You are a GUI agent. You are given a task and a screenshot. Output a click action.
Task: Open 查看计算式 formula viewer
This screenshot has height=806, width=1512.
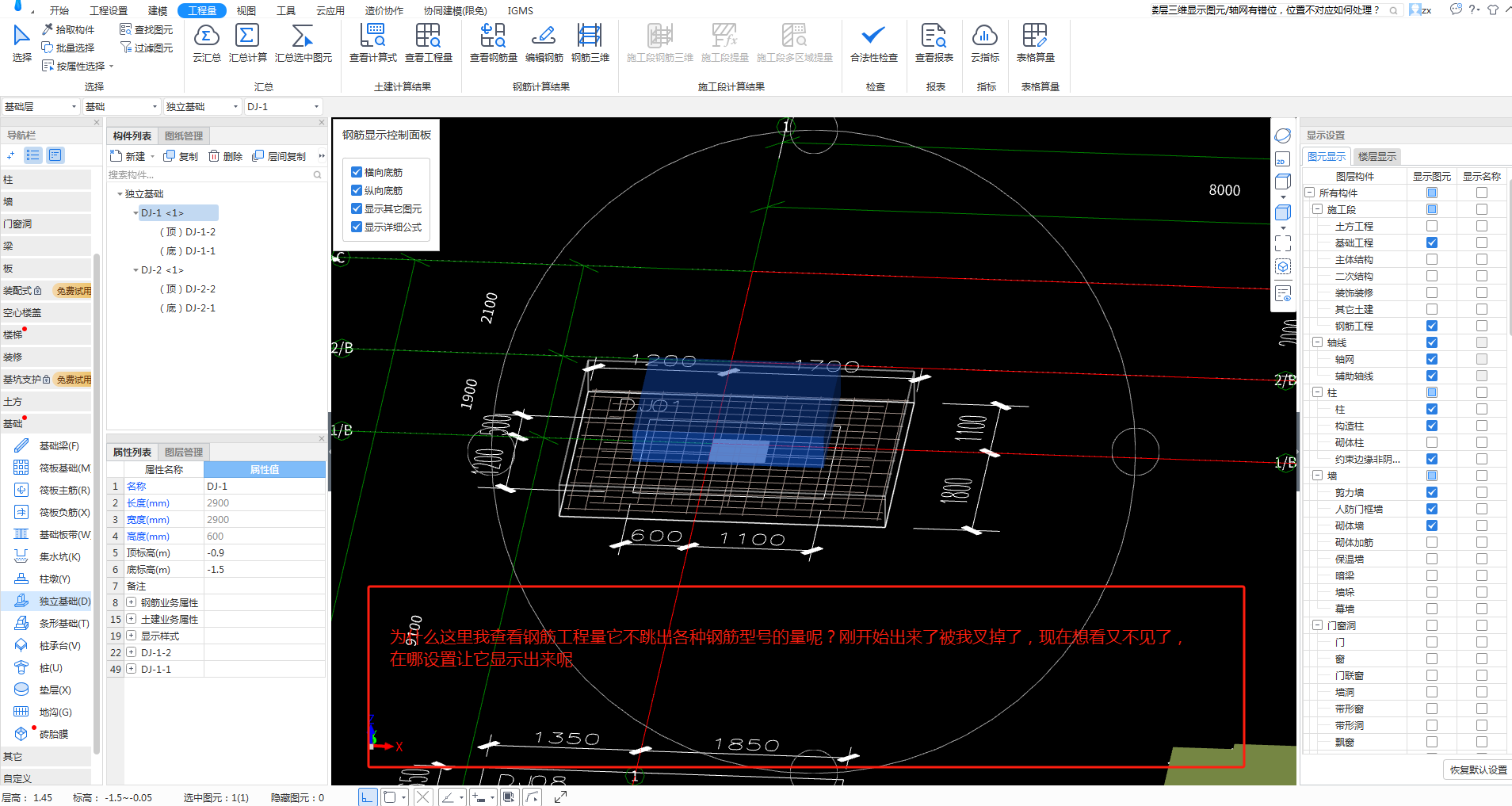click(x=372, y=43)
